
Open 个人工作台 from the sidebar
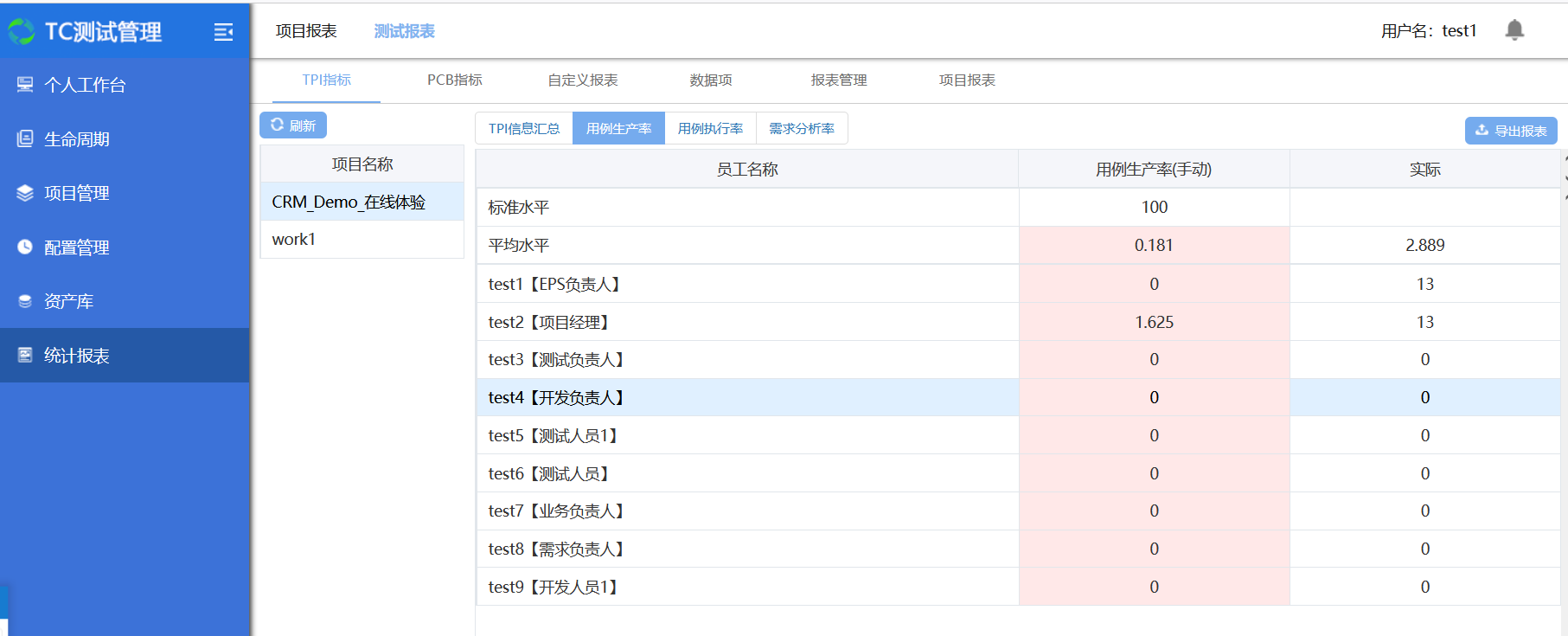(85, 85)
